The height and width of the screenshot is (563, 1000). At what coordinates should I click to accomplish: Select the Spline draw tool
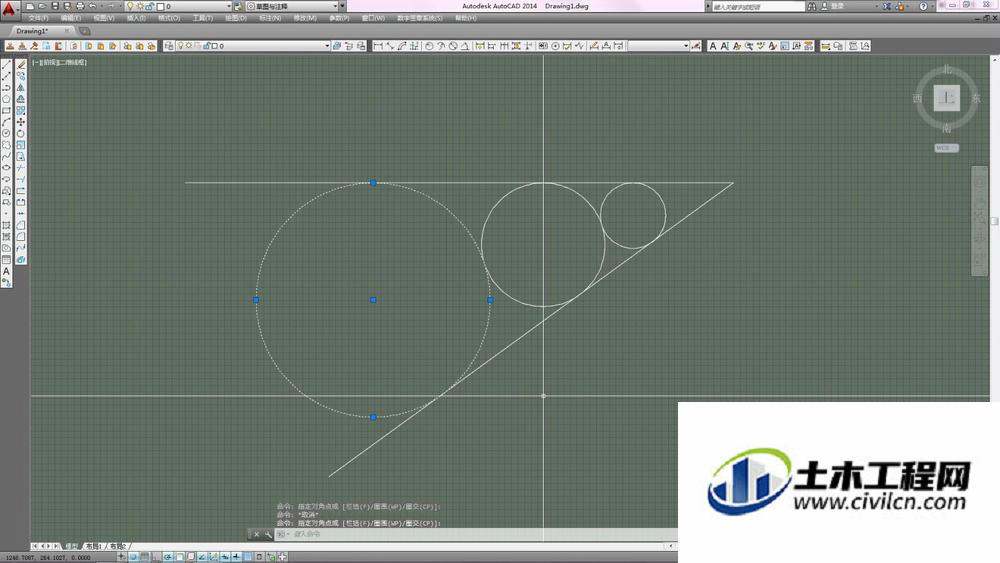tap(6, 156)
